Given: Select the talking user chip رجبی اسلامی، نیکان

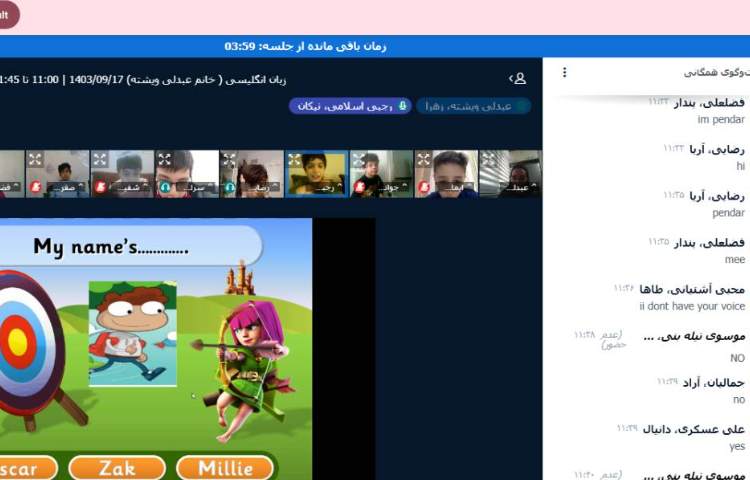Looking at the screenshot, I should (x=350, y=106).
